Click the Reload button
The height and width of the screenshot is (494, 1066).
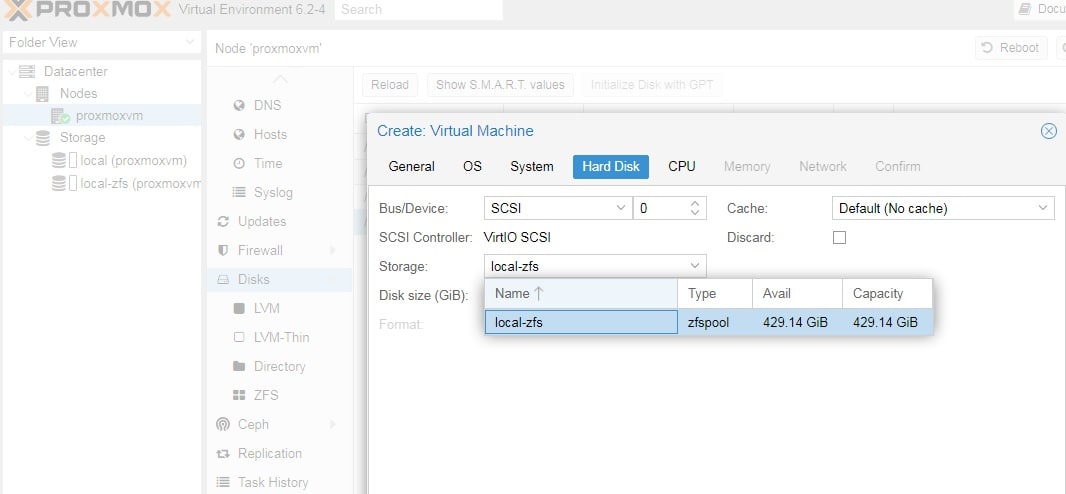coord(390,85)
